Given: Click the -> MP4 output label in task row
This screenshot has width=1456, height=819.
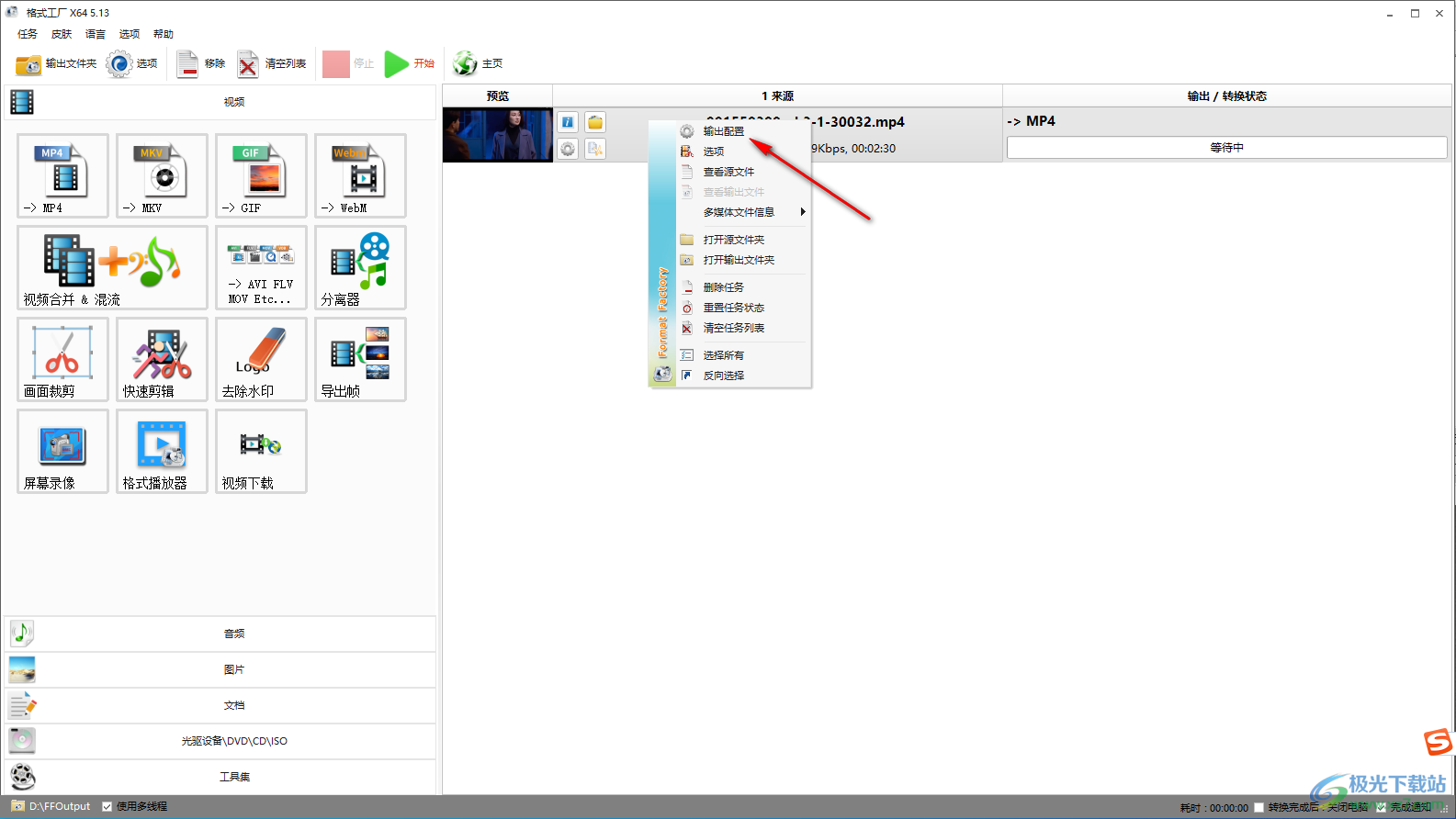Looking at the screenshot, I should point(1032,121).
